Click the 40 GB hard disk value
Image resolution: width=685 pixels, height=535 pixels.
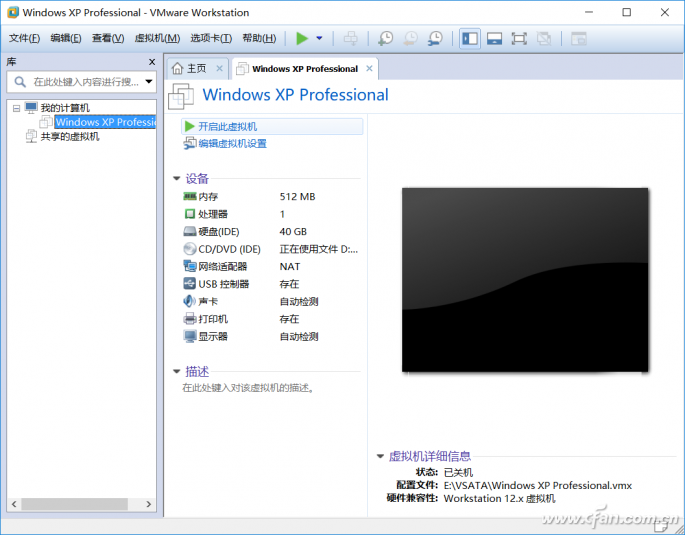pyautogui.click(x=293, y=231)
